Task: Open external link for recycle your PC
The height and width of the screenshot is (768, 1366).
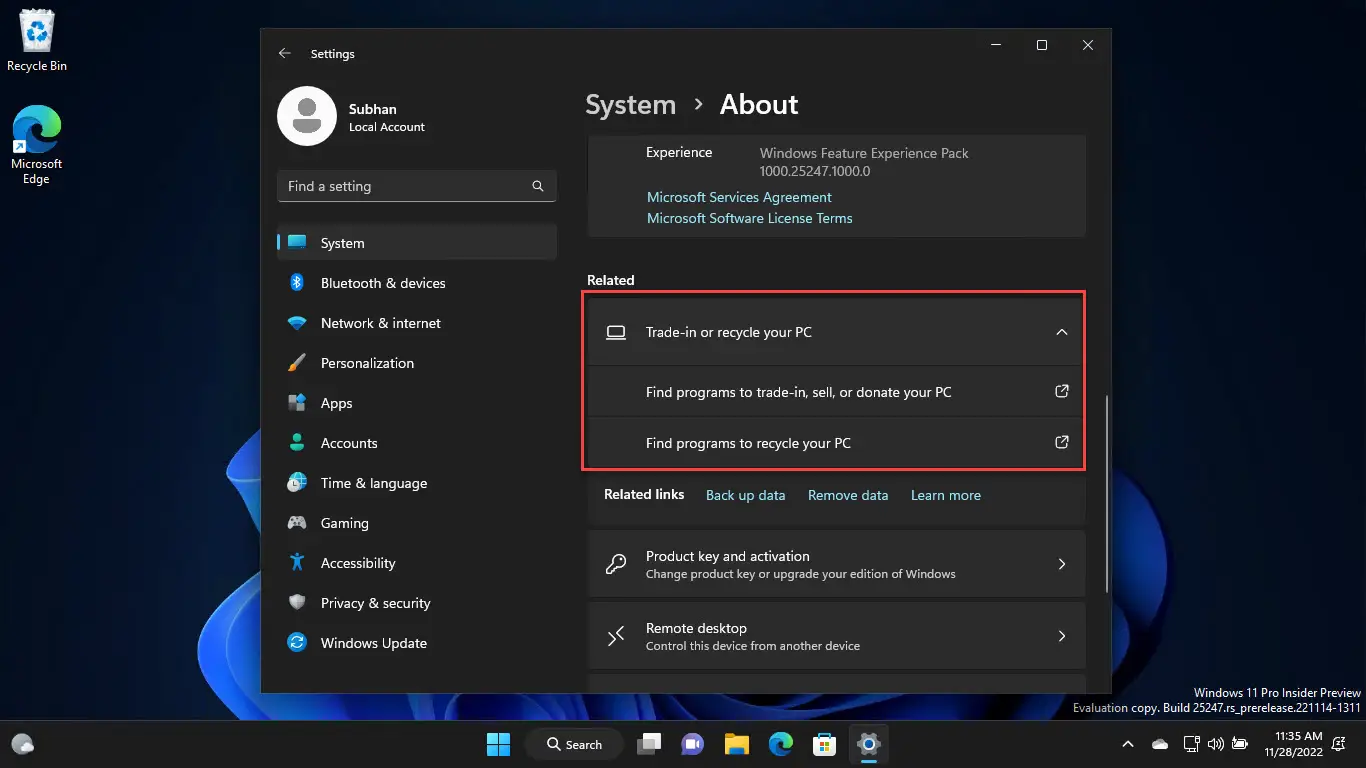Action: (1062, 442)
